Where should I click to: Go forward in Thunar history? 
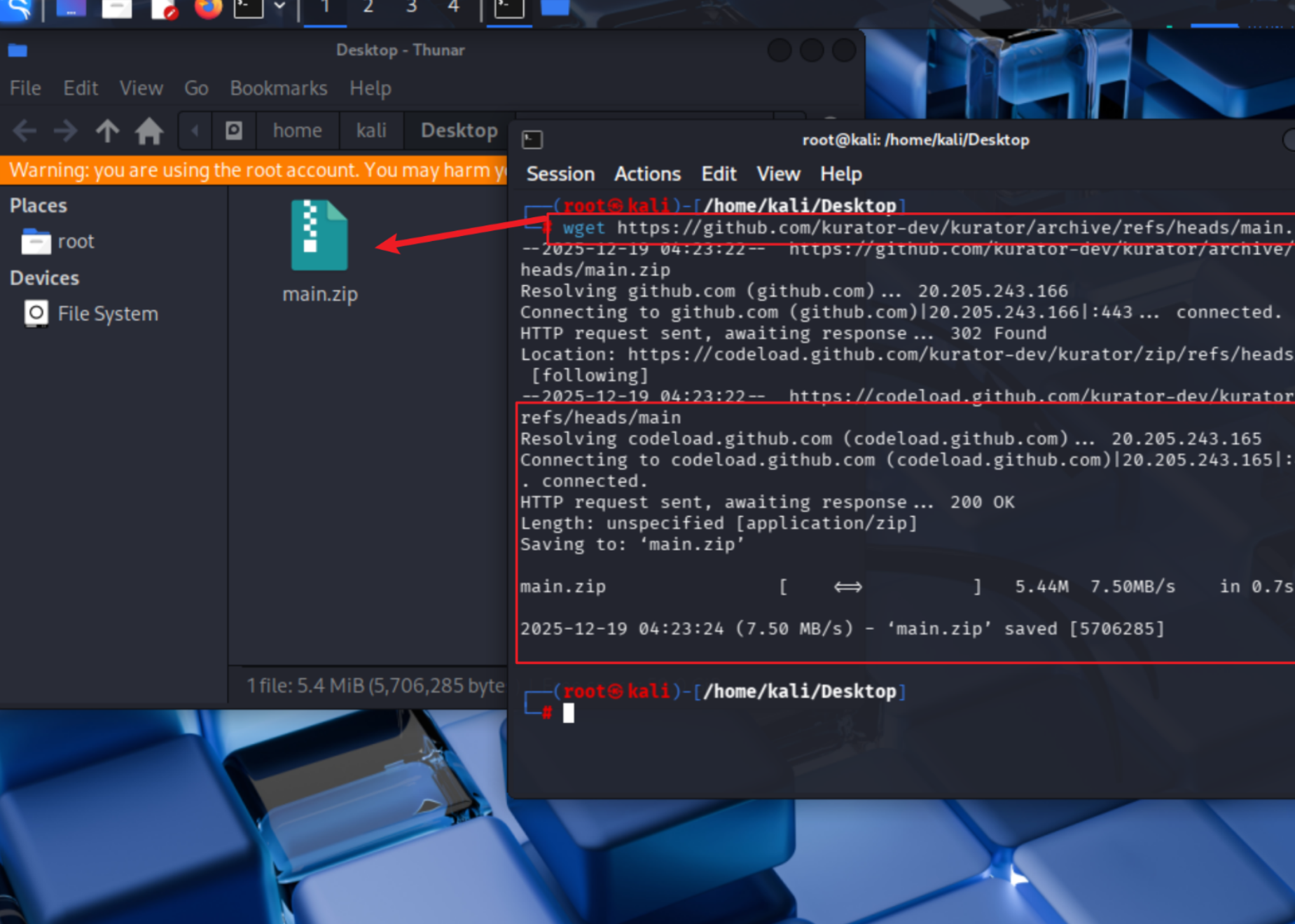(65, 130)
